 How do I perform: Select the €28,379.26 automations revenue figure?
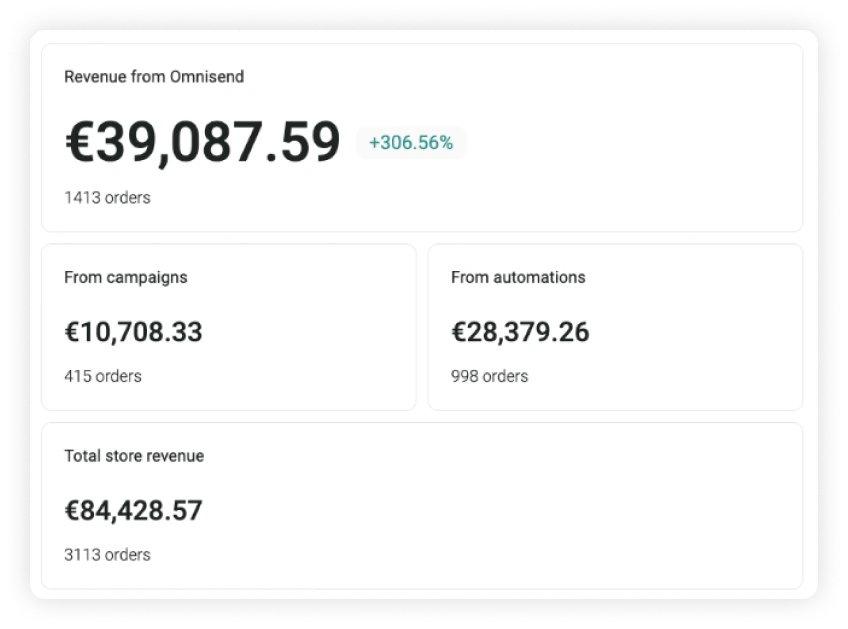tap(520, 332)
